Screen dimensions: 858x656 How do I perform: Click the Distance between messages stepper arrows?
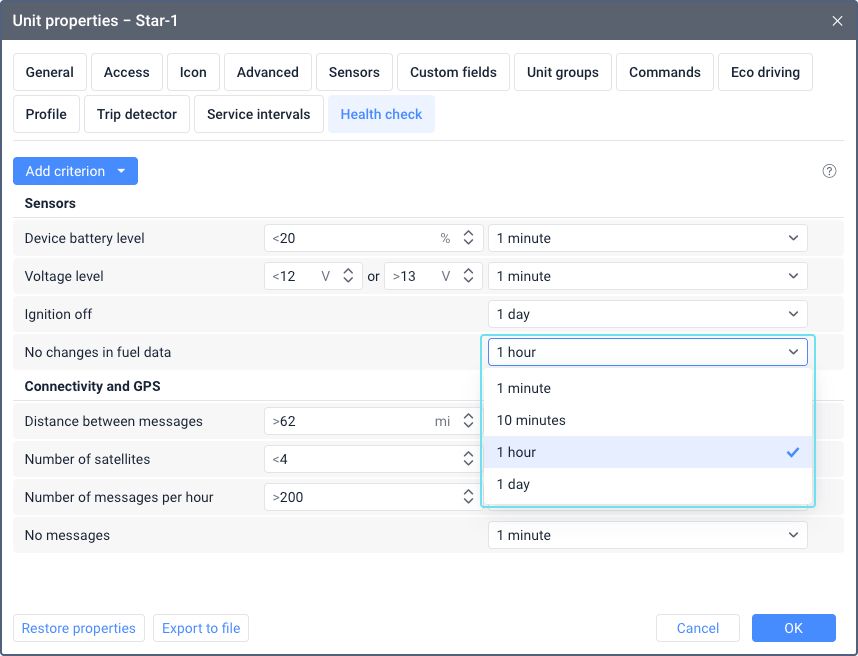coord(468,421)
